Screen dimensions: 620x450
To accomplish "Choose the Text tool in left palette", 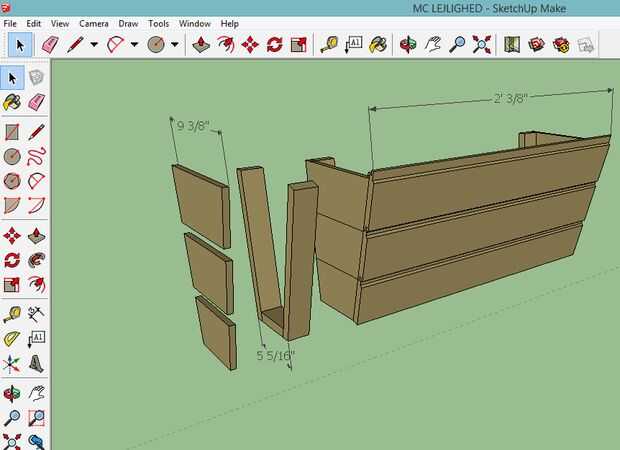I will [36, 339].
